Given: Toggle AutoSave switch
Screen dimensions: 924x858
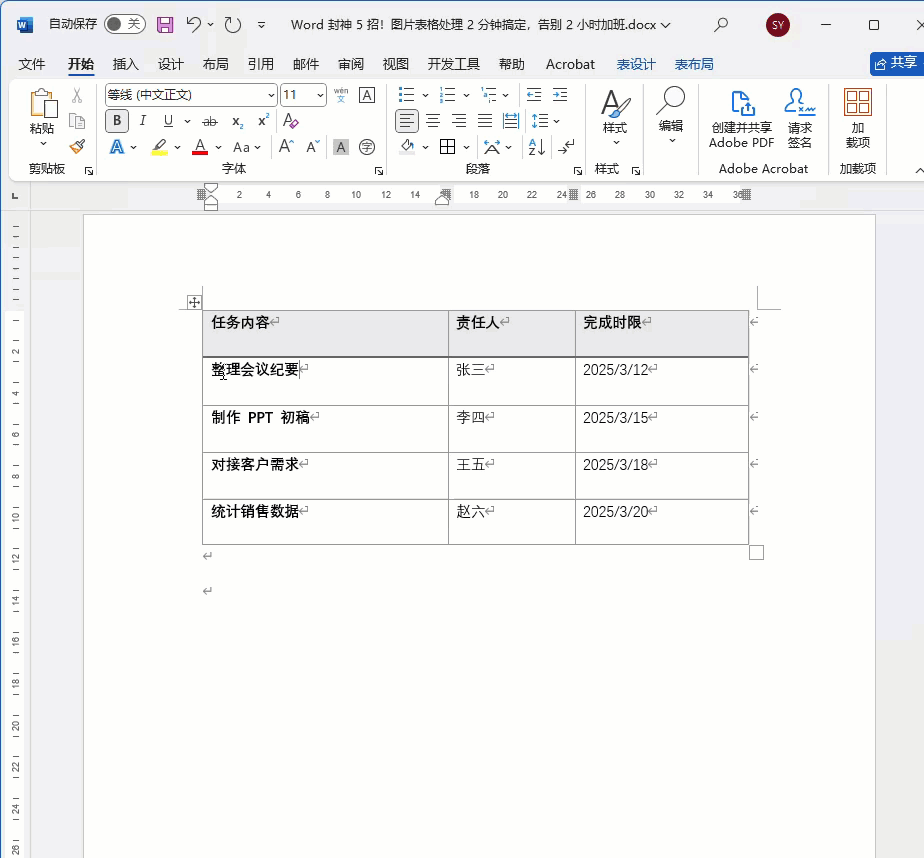Looking at the screenshot, I should [124, 24].
